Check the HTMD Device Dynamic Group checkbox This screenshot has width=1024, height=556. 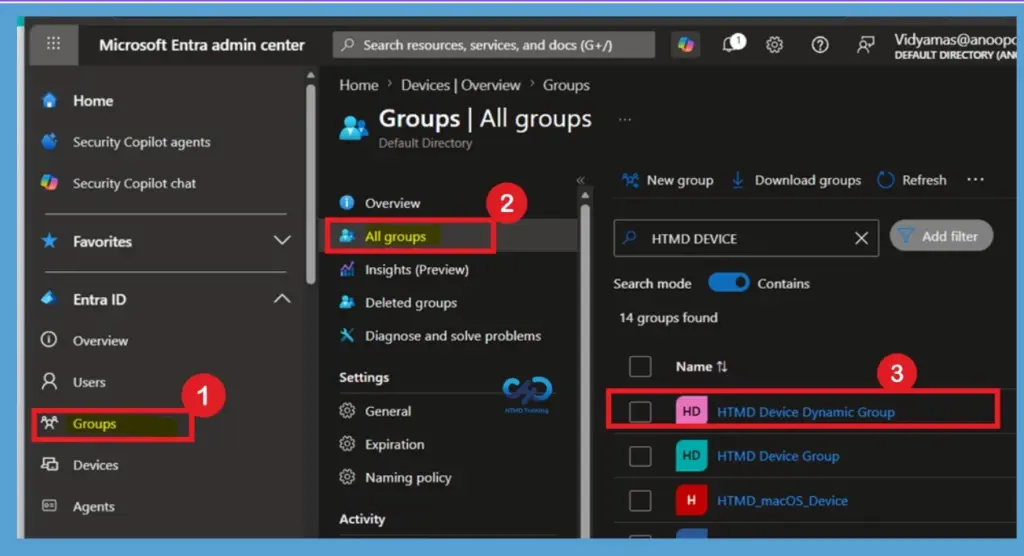[x=640, y=412]
